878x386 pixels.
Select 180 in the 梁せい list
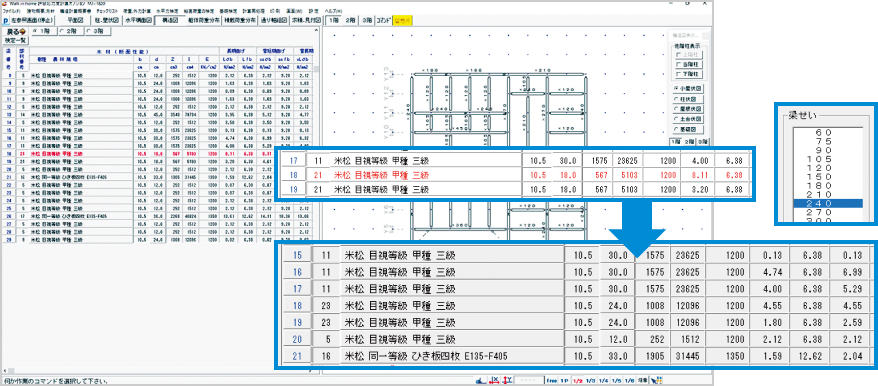pos(828,185)
